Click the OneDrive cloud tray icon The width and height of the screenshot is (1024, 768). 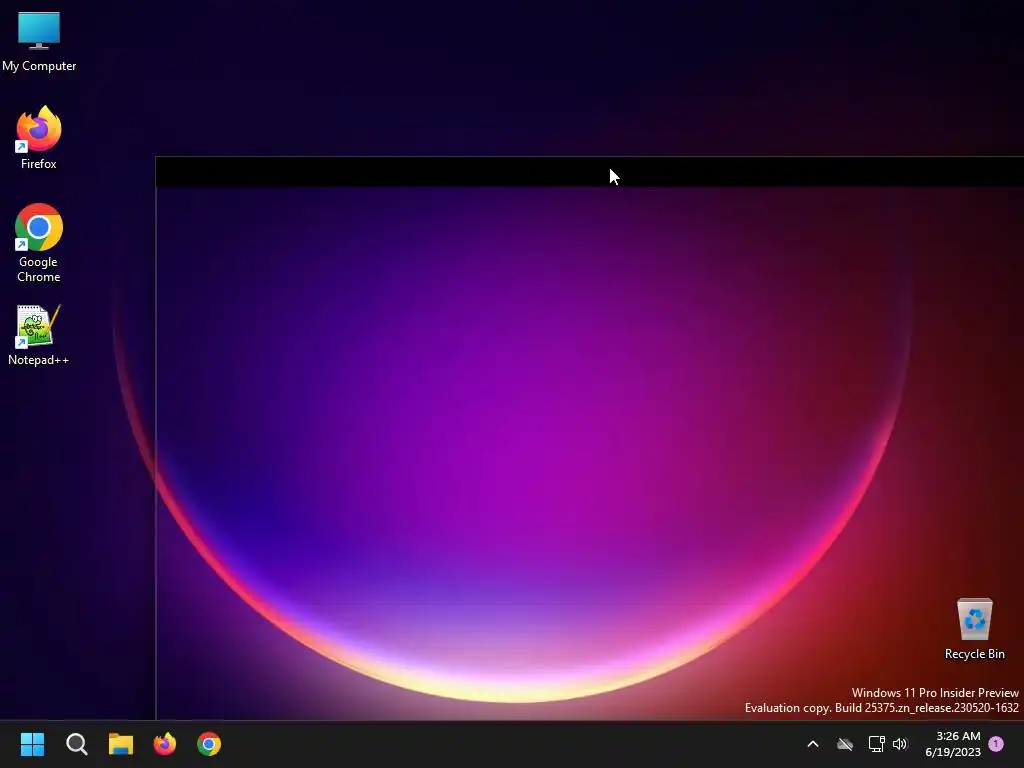[845, 744]
